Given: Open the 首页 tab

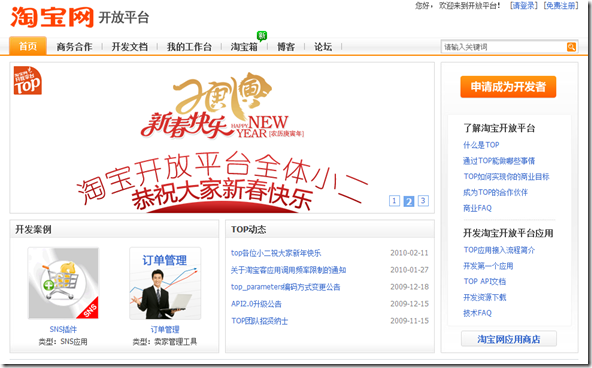Looking at the screenshot, I should 28,46.
